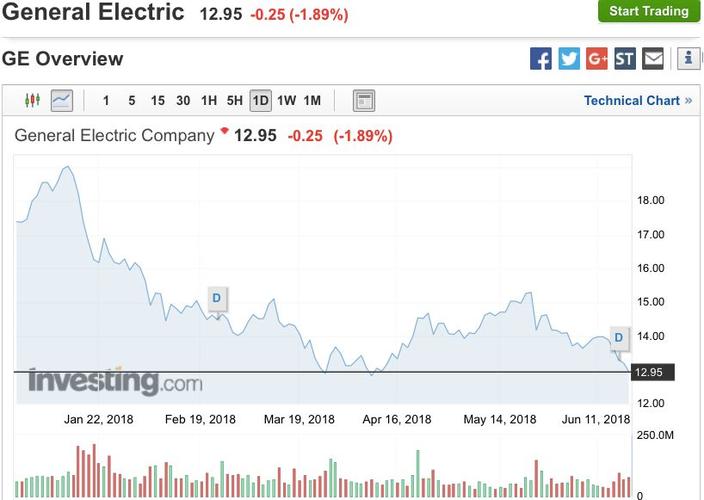Click the Start Trading button
The width and height of the screenshot is (704, 500).
(649, 12)
